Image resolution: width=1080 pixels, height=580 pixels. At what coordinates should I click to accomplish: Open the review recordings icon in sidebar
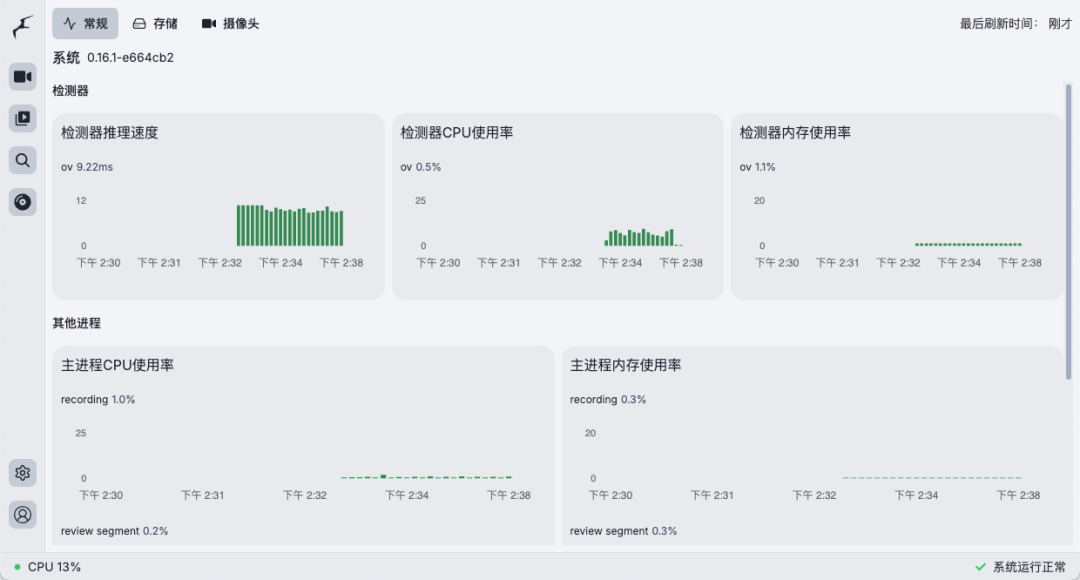click(23, 118)
